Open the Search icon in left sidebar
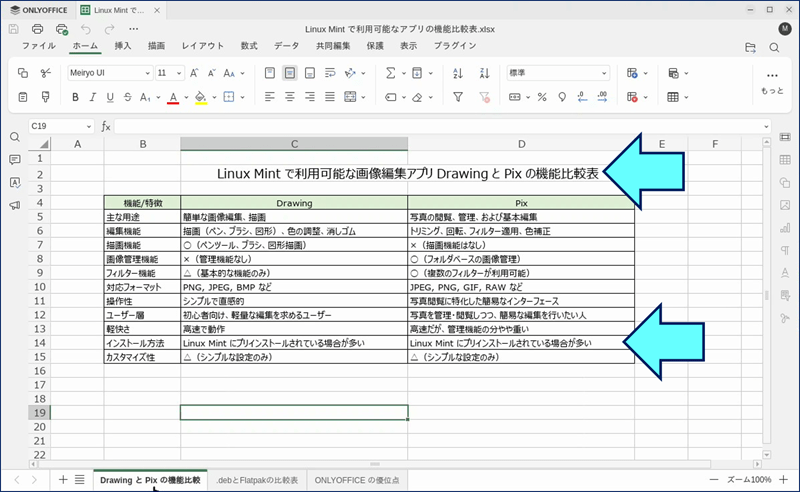This screenshot has height=492, width=800. tap(15, 137)
